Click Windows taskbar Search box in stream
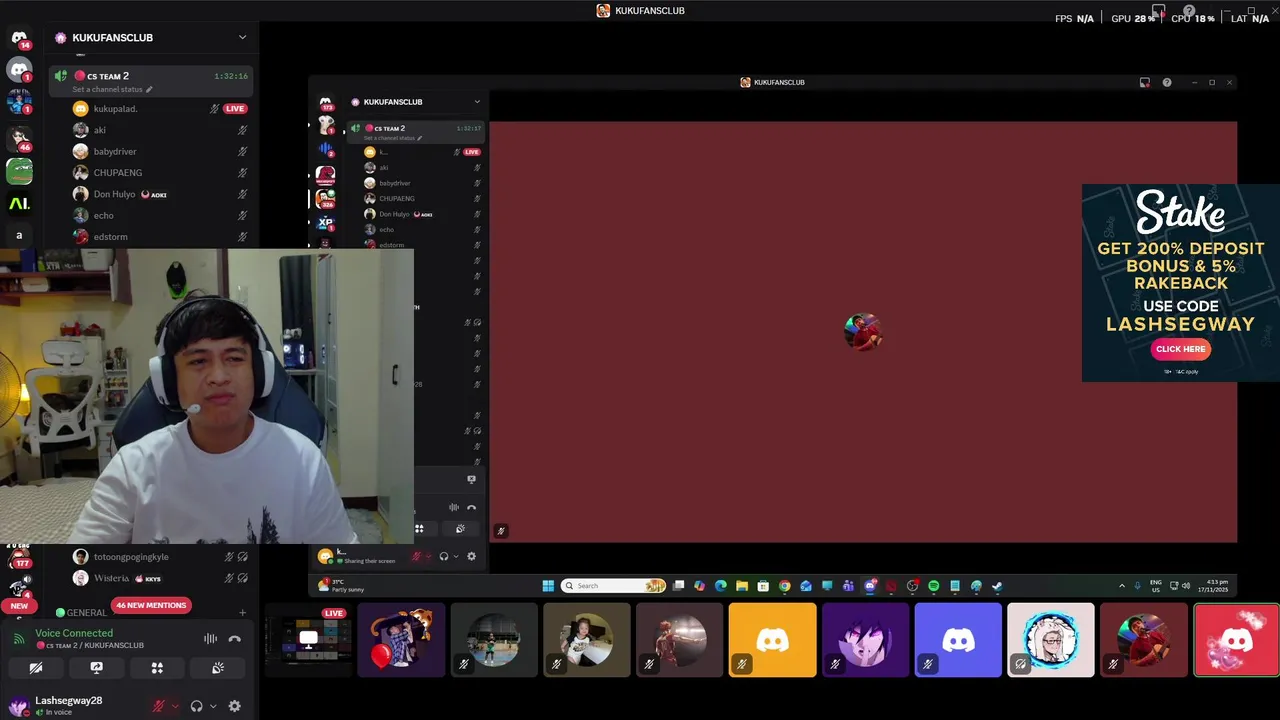The height and width of the screenshot is (720, 1280). point(613,586)
